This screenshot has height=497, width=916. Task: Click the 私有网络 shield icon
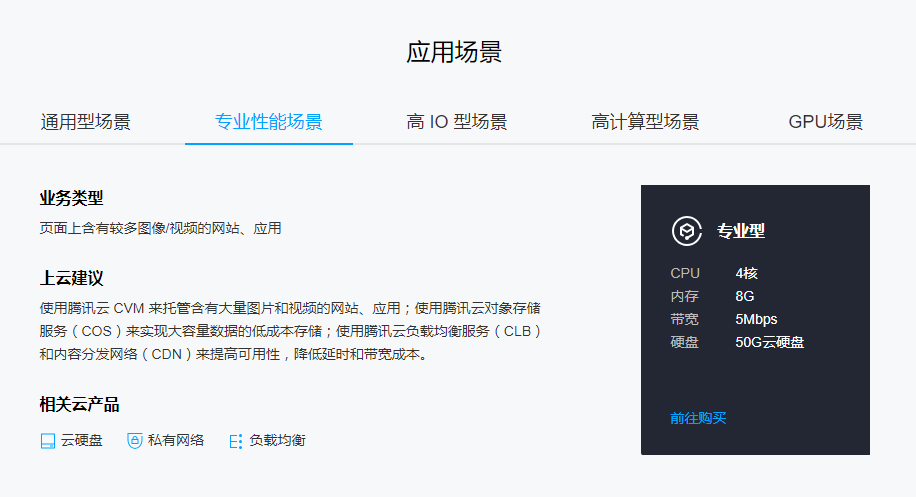tap(135, 441)
